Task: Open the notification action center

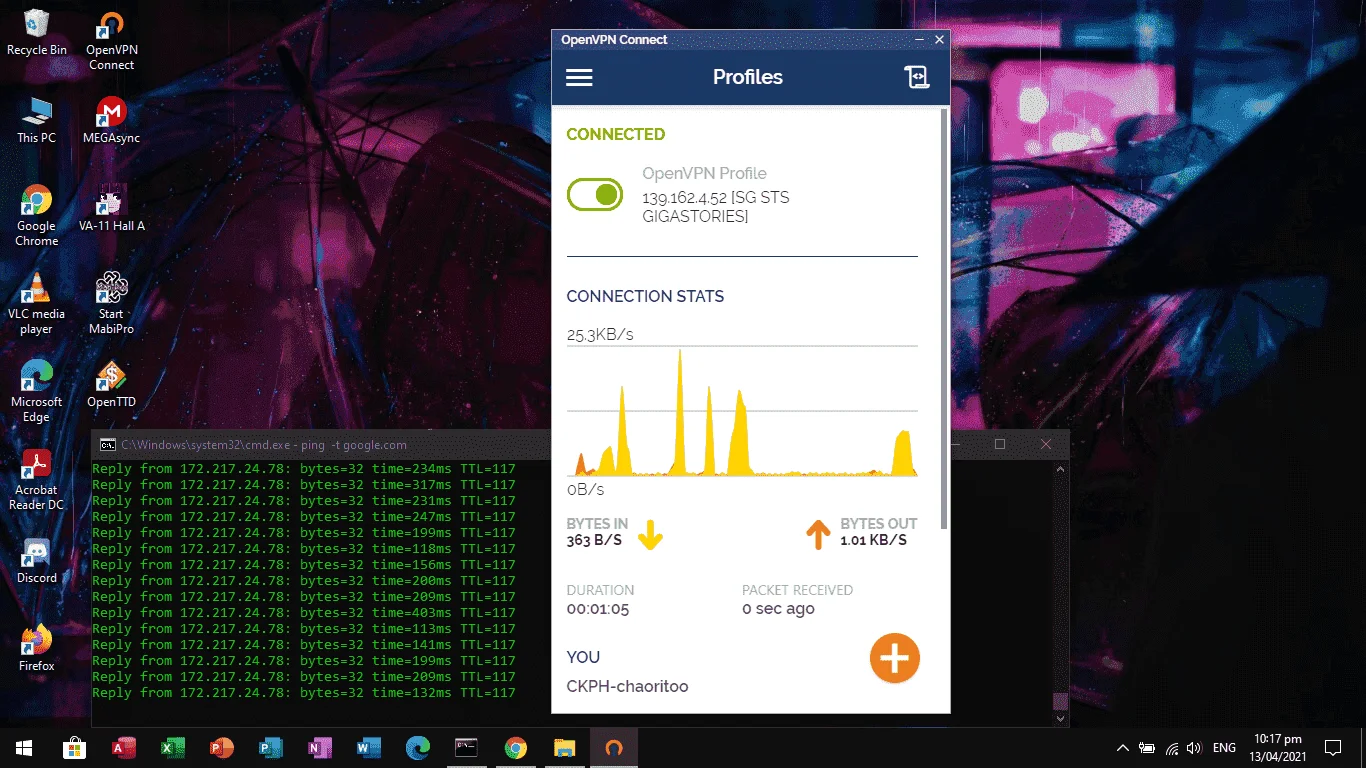Action: coord(1332,748)
